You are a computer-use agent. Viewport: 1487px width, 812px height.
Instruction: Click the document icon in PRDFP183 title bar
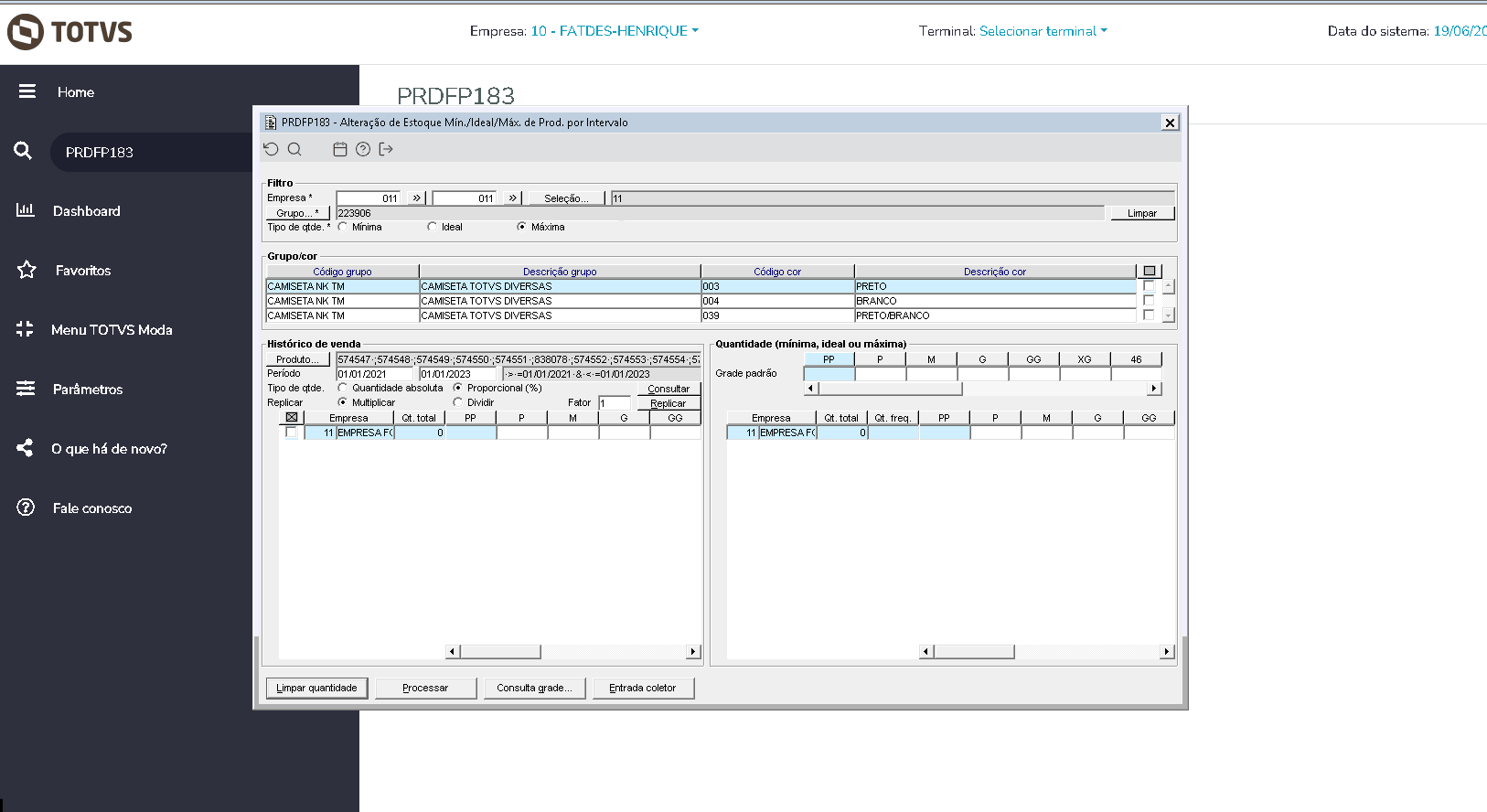(270, 123)
